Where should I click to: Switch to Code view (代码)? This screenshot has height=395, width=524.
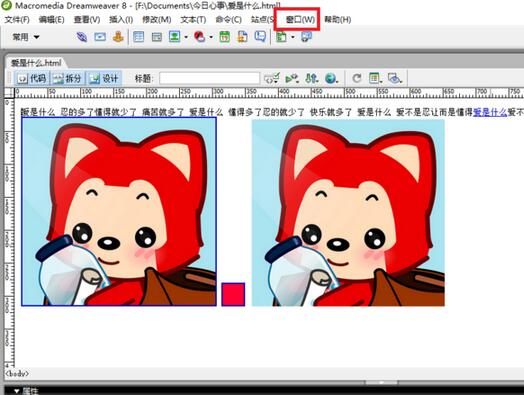31,79
